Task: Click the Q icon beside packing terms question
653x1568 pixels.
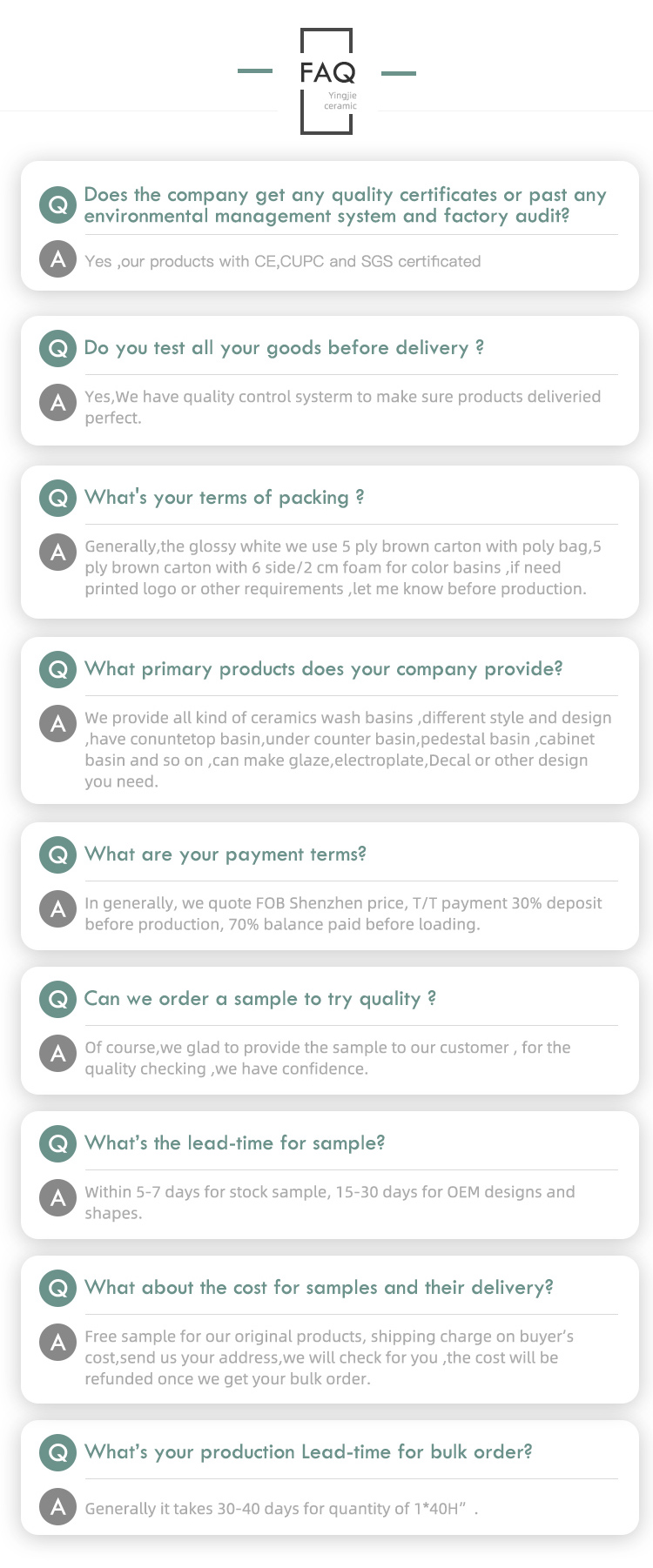Action: 58,499
